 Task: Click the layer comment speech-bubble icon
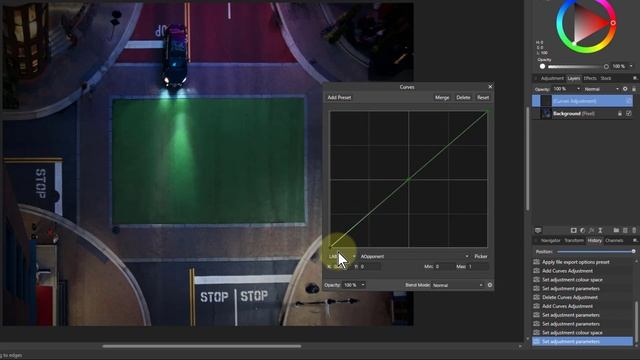[x=538, y=230]
